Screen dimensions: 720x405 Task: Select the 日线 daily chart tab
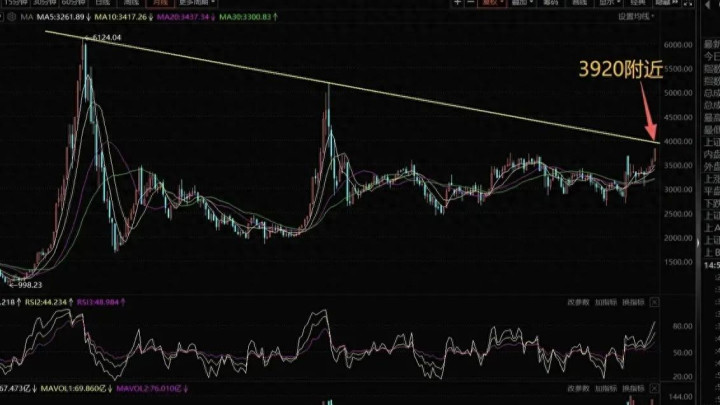click(102, 2)
